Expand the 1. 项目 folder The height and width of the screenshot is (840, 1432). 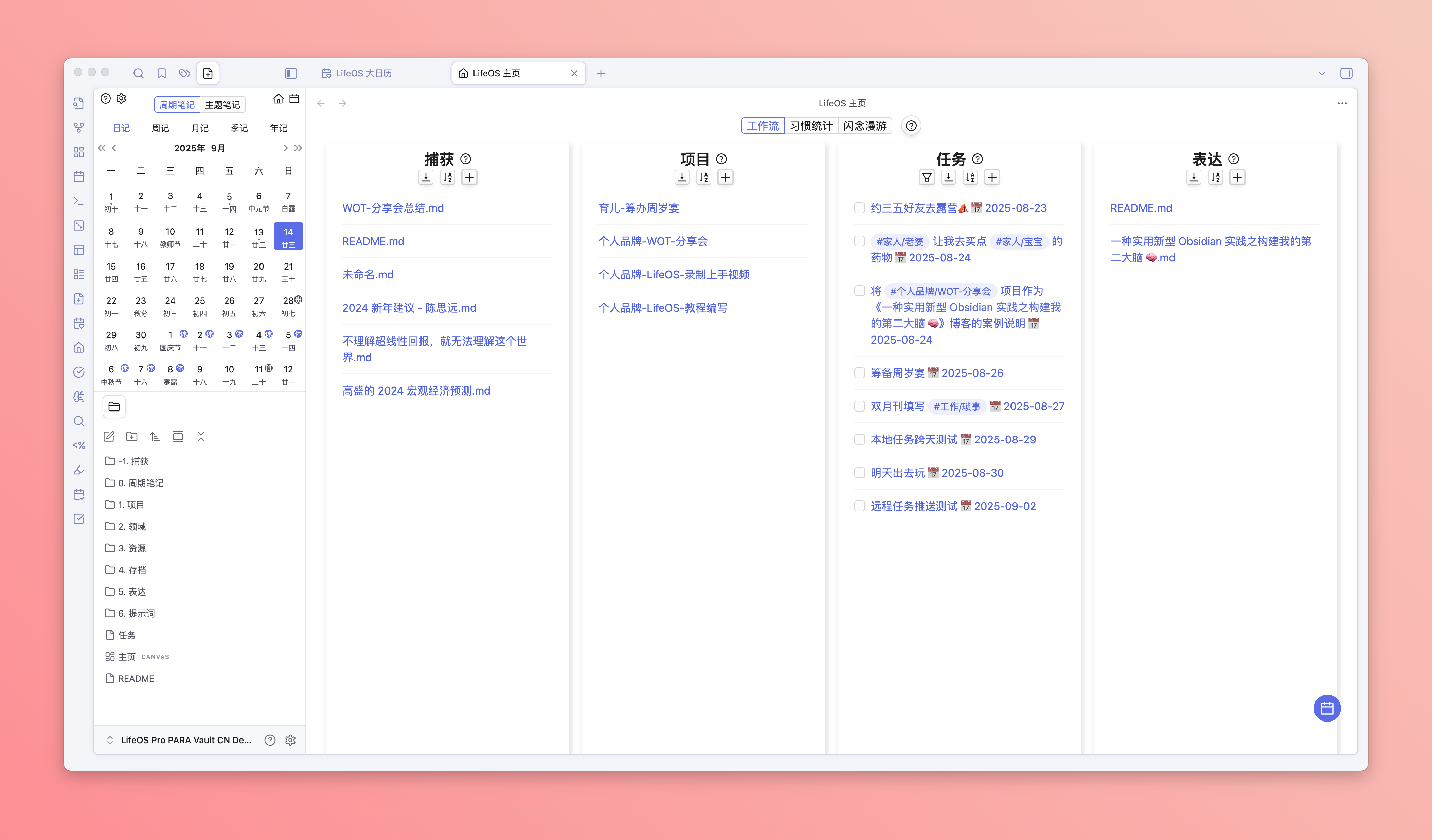[x=131, y=504]
